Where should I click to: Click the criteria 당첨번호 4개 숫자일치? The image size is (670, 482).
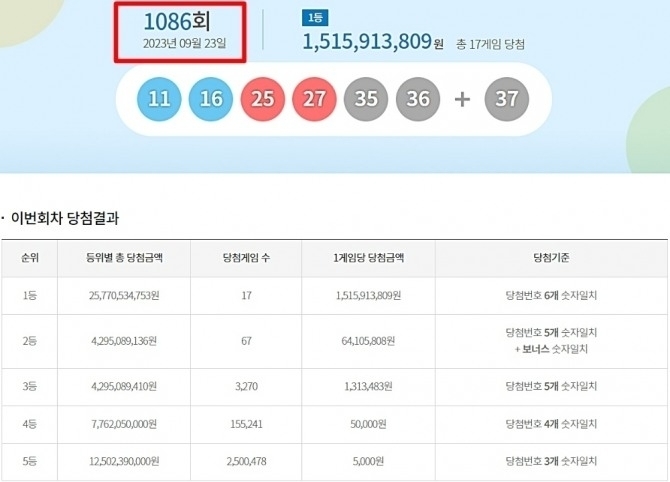[x=551, y=424]
